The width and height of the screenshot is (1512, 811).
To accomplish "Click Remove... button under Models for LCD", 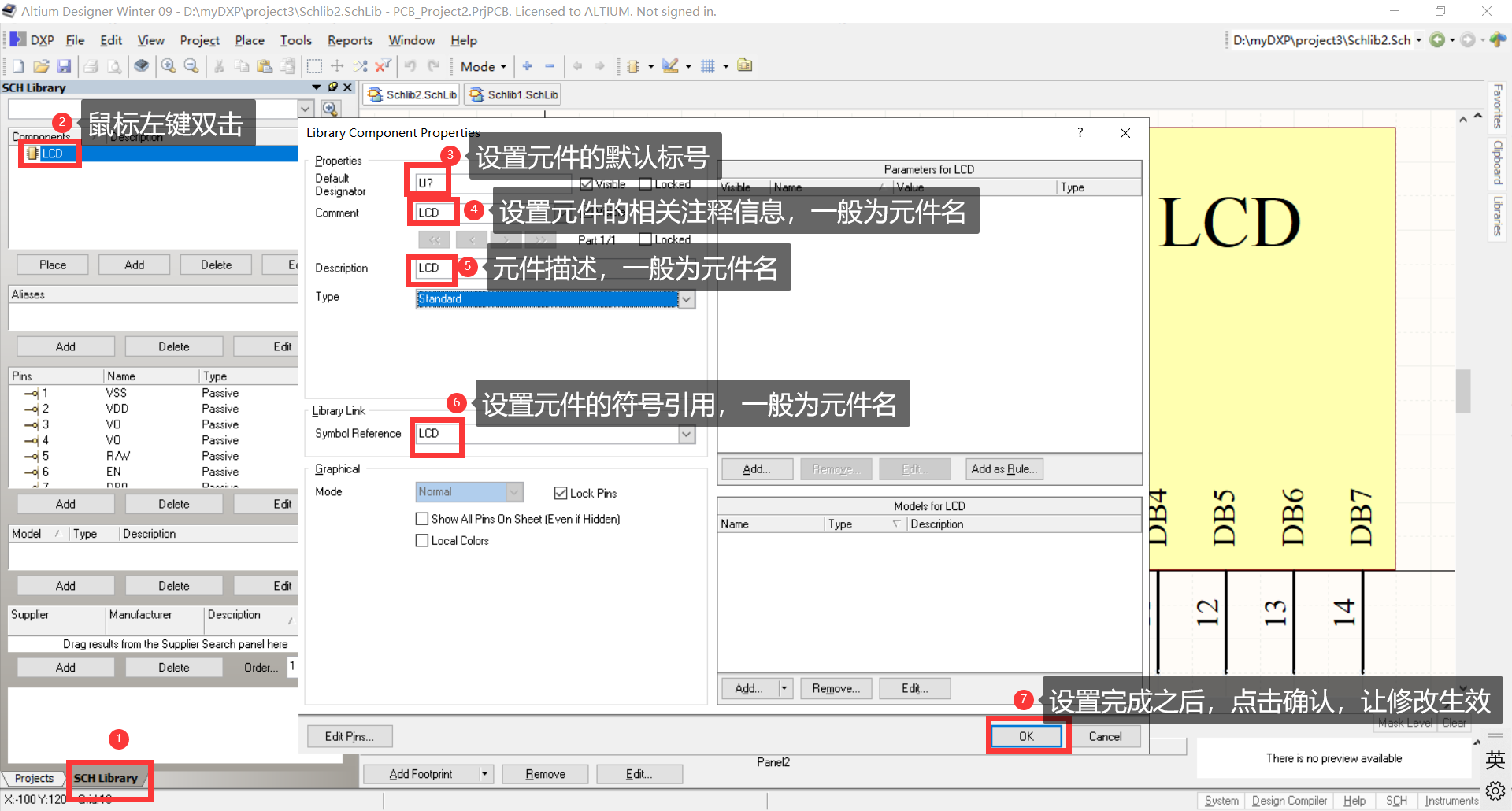I will (x=836, y=688).
